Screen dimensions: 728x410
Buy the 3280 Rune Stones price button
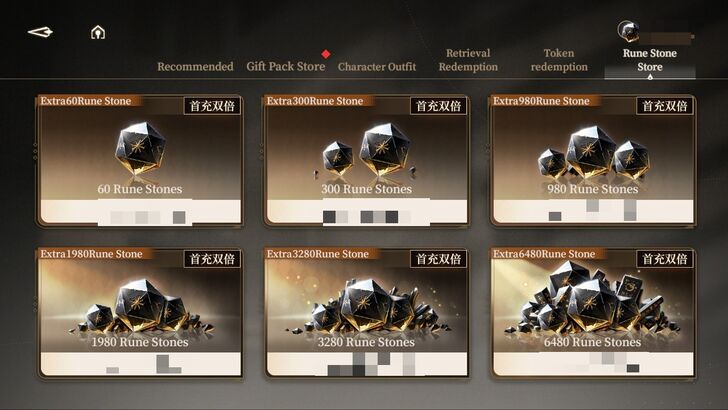367,364
